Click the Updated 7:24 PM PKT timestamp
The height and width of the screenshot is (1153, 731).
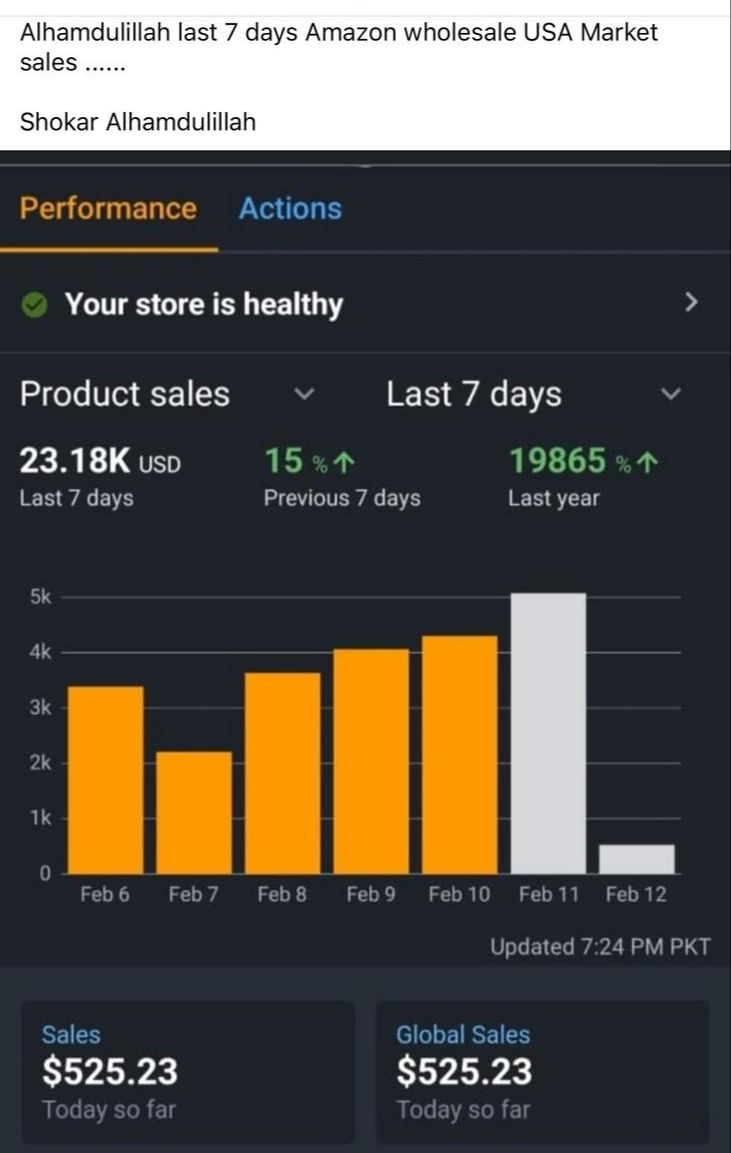600,946
